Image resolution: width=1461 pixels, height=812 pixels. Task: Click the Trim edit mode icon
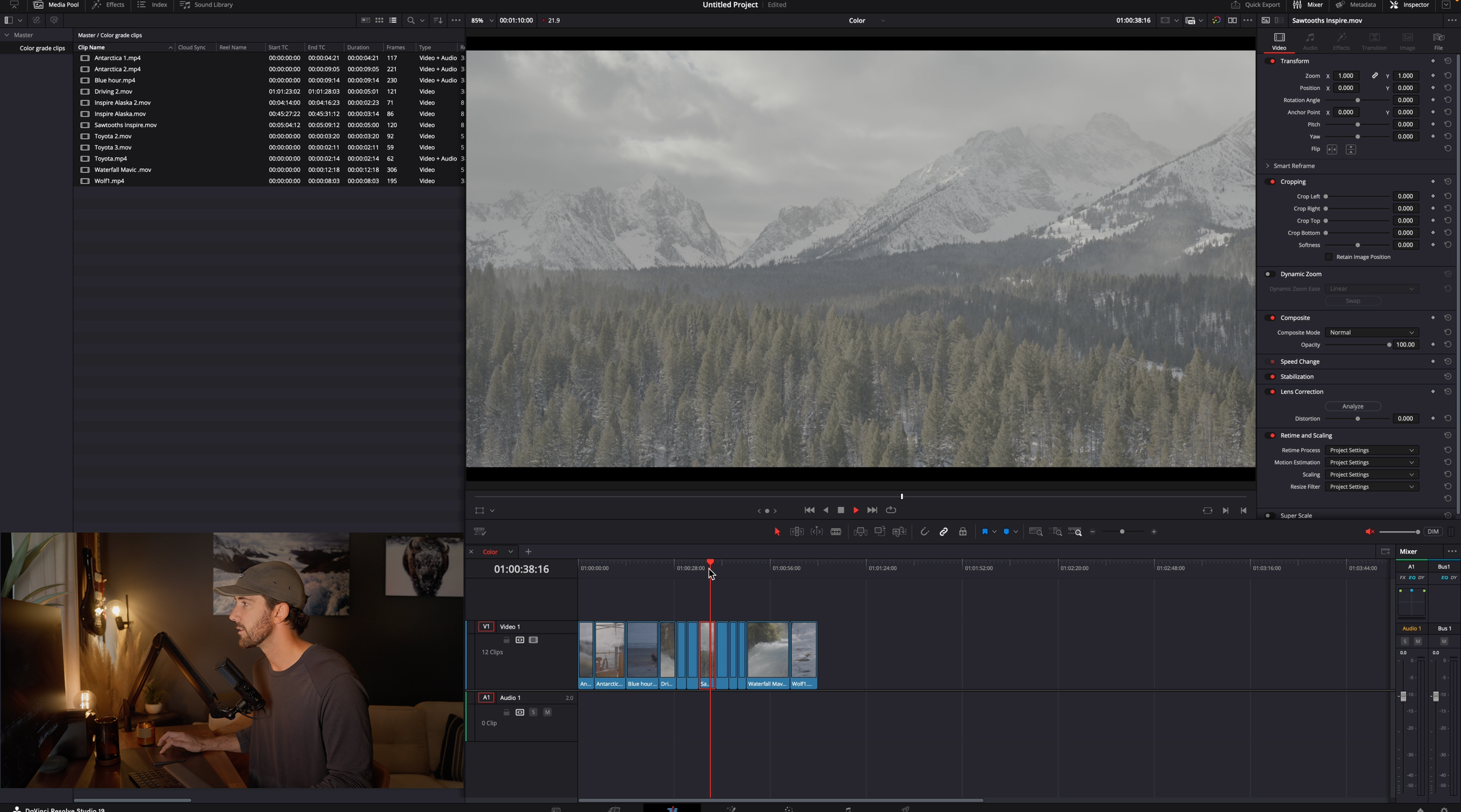pyautogui.click(x=797, y=532)
